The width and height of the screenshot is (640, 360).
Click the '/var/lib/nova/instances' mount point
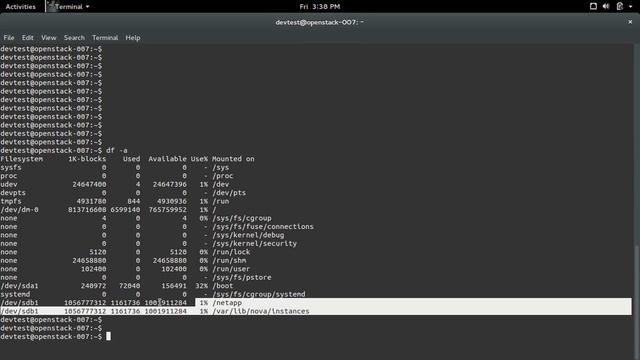(x=261, y=311)
